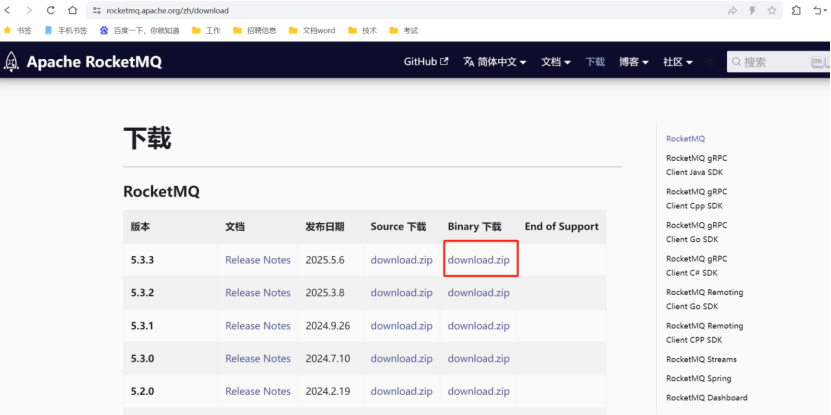The width and height of the screenshot is (831, 415).
Task: Jump to RocketMQ Remoting Client Go SDK
Action: coord(704,299)
